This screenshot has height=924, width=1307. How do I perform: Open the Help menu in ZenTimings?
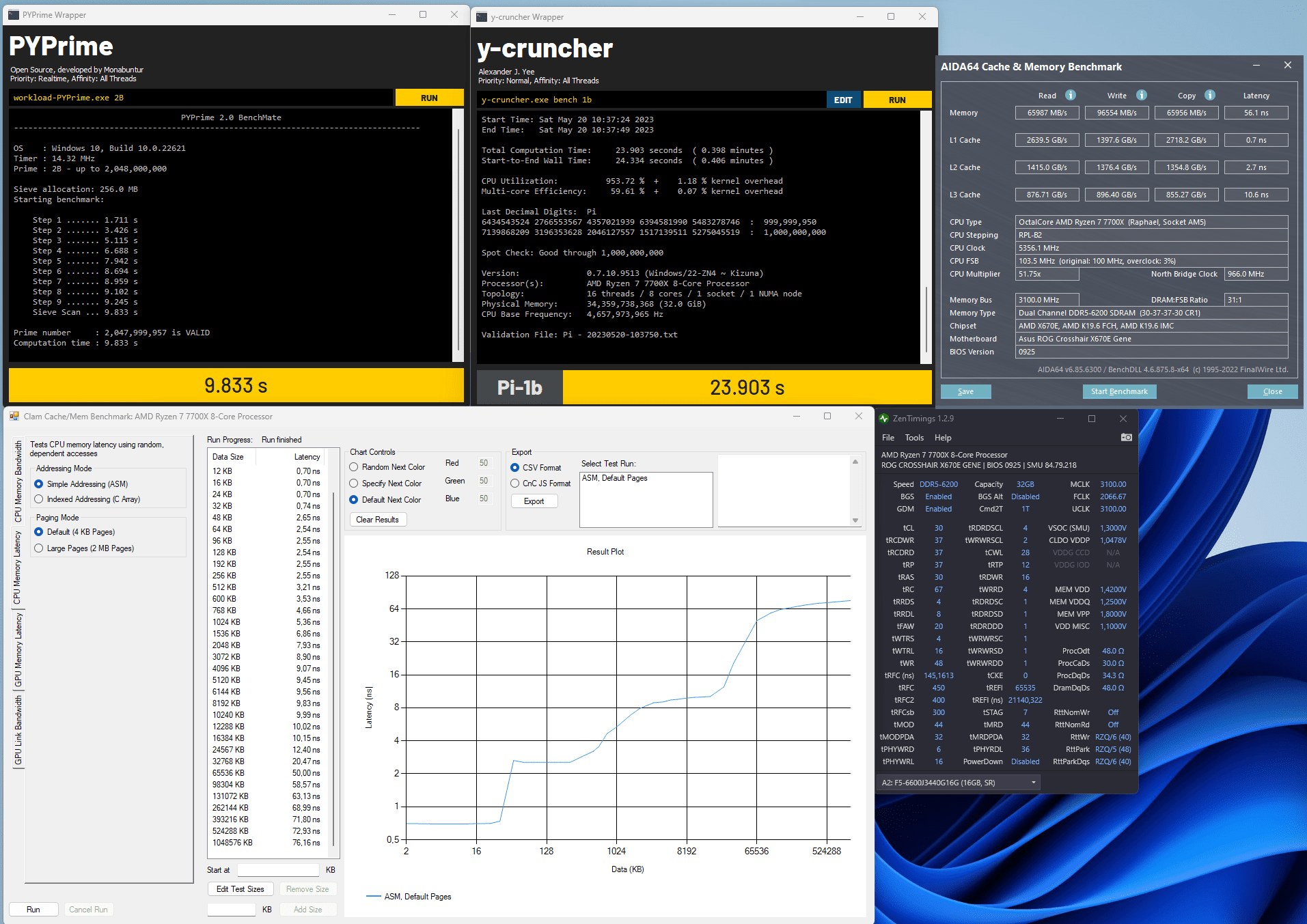pos(943,438)
